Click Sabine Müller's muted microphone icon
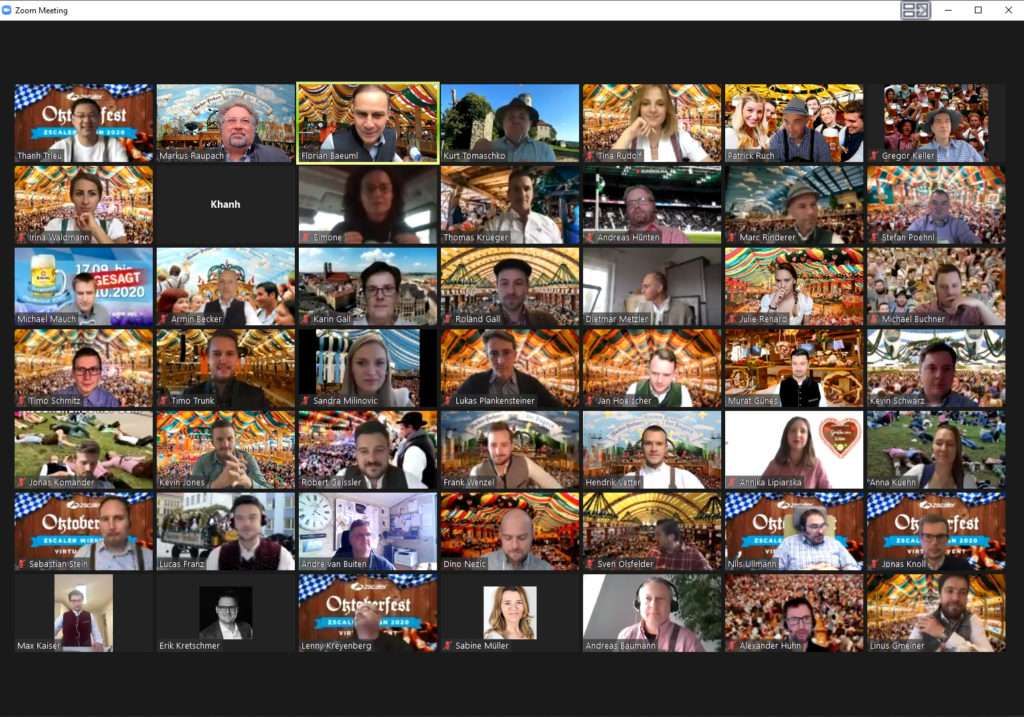The image size is (1024, 717). 448,646
